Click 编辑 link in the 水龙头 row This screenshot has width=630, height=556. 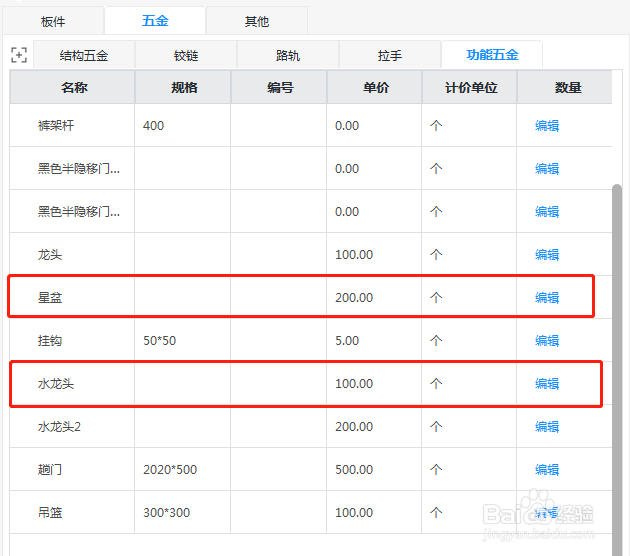coord(547,384)
